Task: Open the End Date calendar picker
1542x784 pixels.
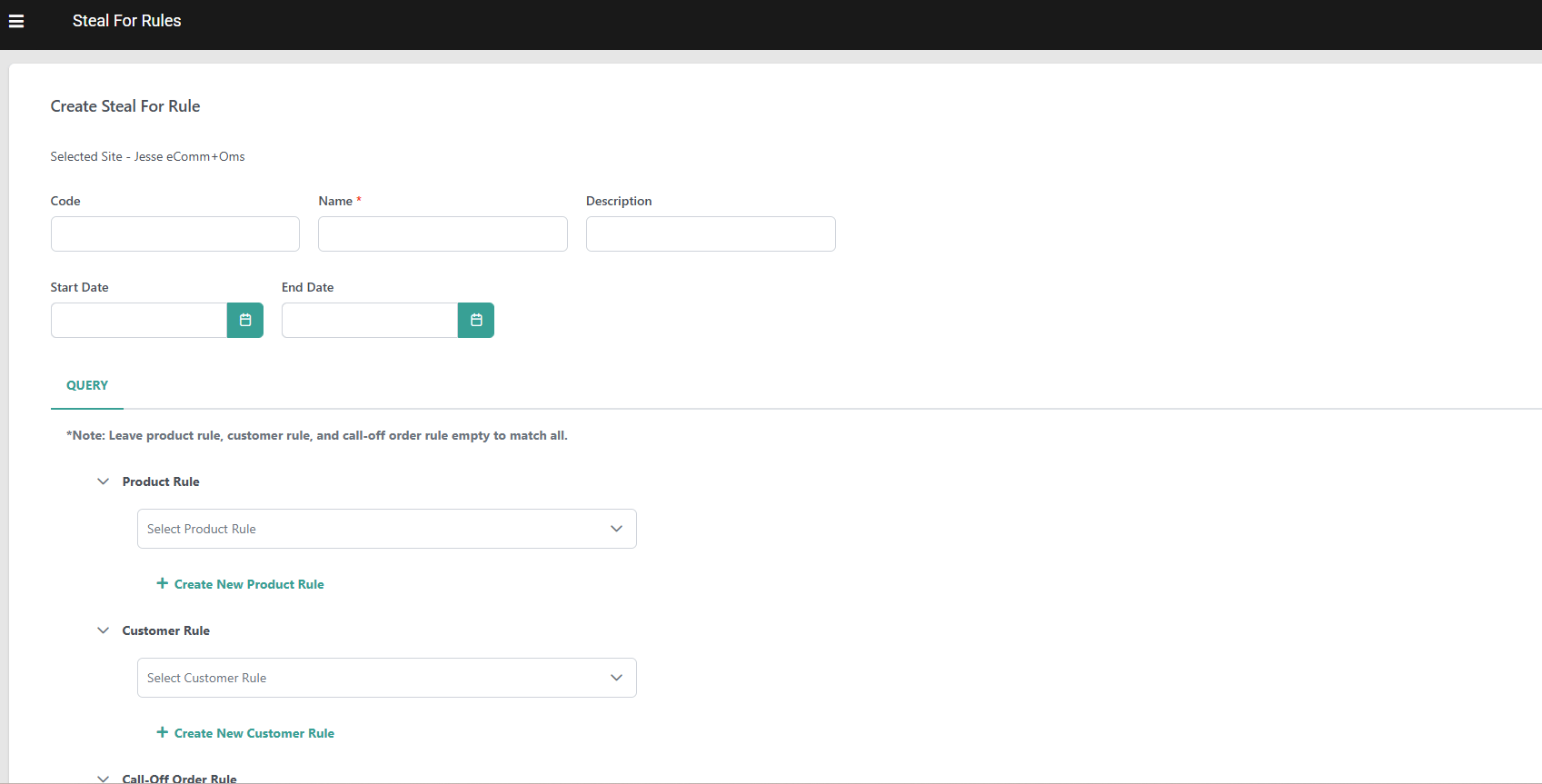Action: pos(476,320)
